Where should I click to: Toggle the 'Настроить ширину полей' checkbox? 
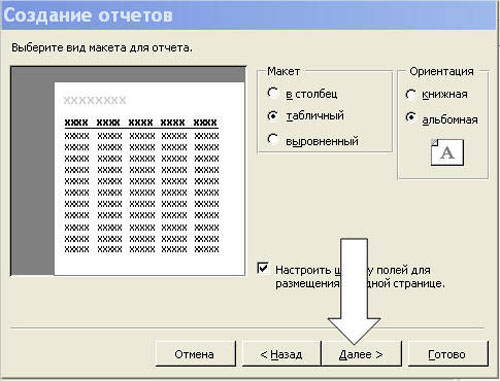click(263, 268)
